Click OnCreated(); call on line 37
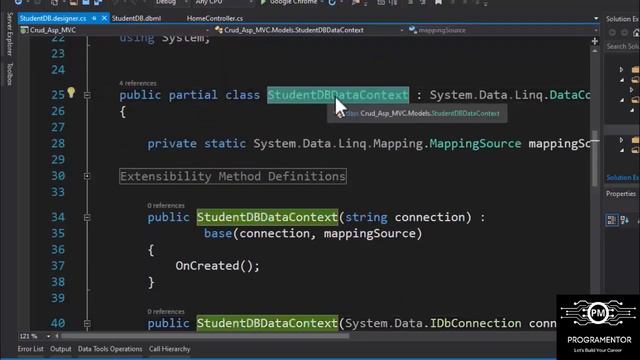The height and width of the screenshot is (360, 640). 218,266
